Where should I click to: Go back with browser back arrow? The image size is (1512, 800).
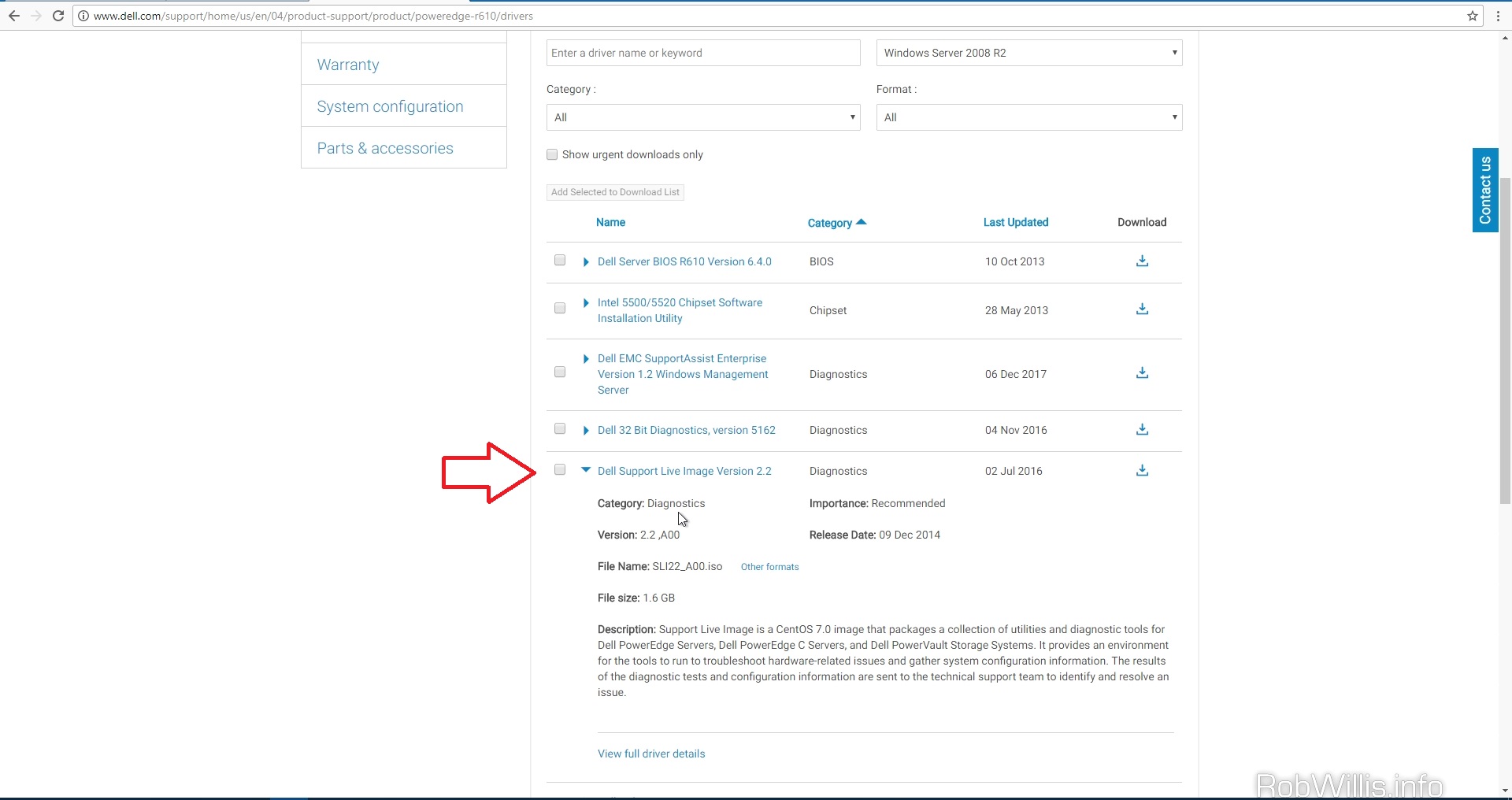[14, 16]
